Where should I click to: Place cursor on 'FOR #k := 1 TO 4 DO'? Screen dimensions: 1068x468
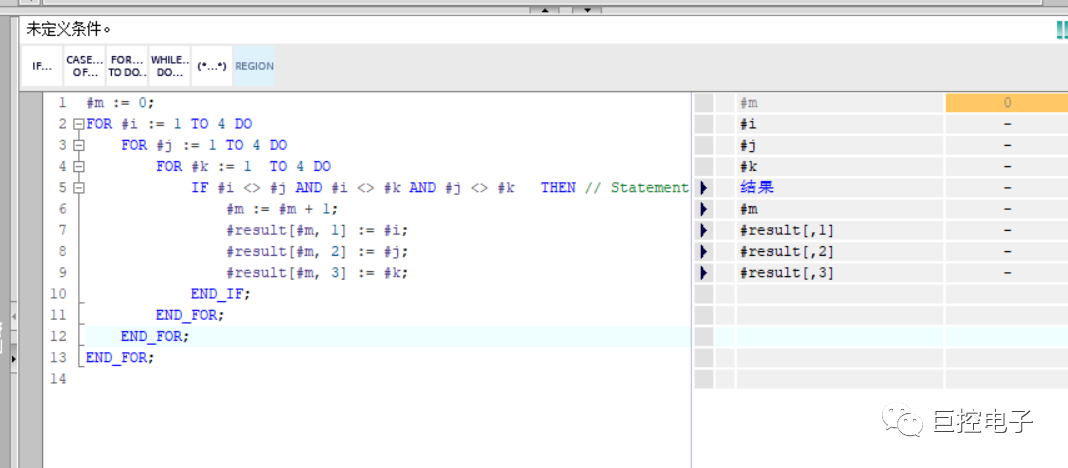point(243,167)
